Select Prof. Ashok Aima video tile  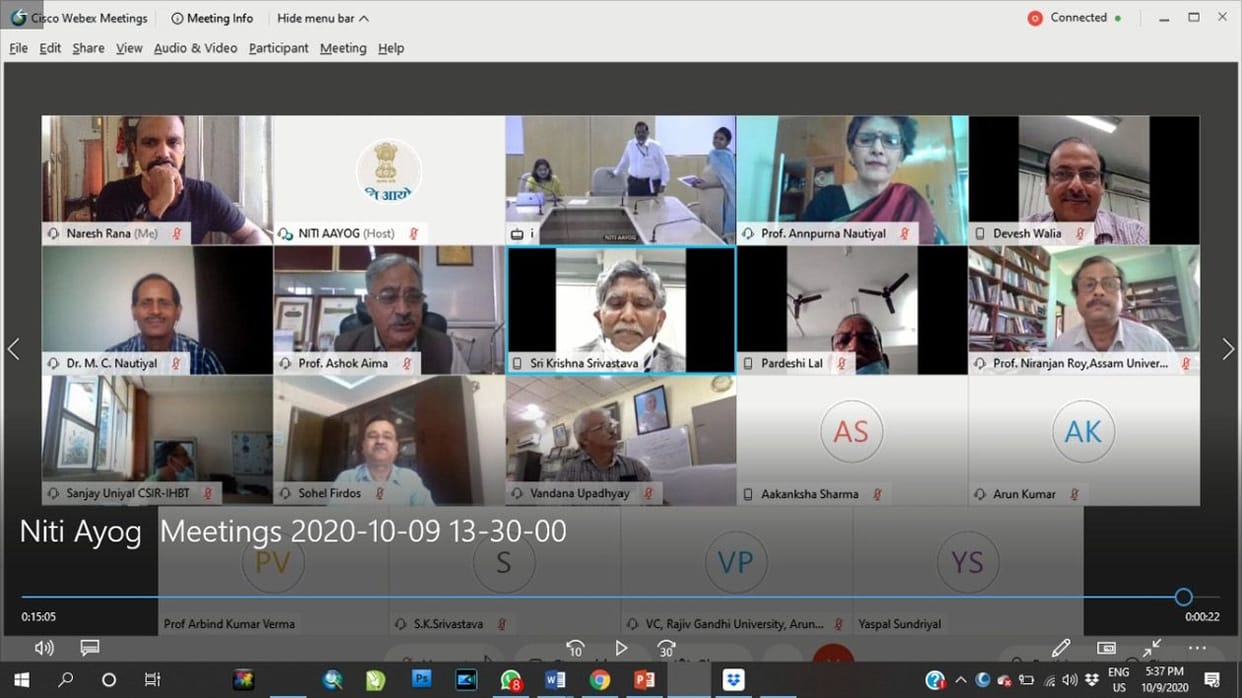point(389,310)
